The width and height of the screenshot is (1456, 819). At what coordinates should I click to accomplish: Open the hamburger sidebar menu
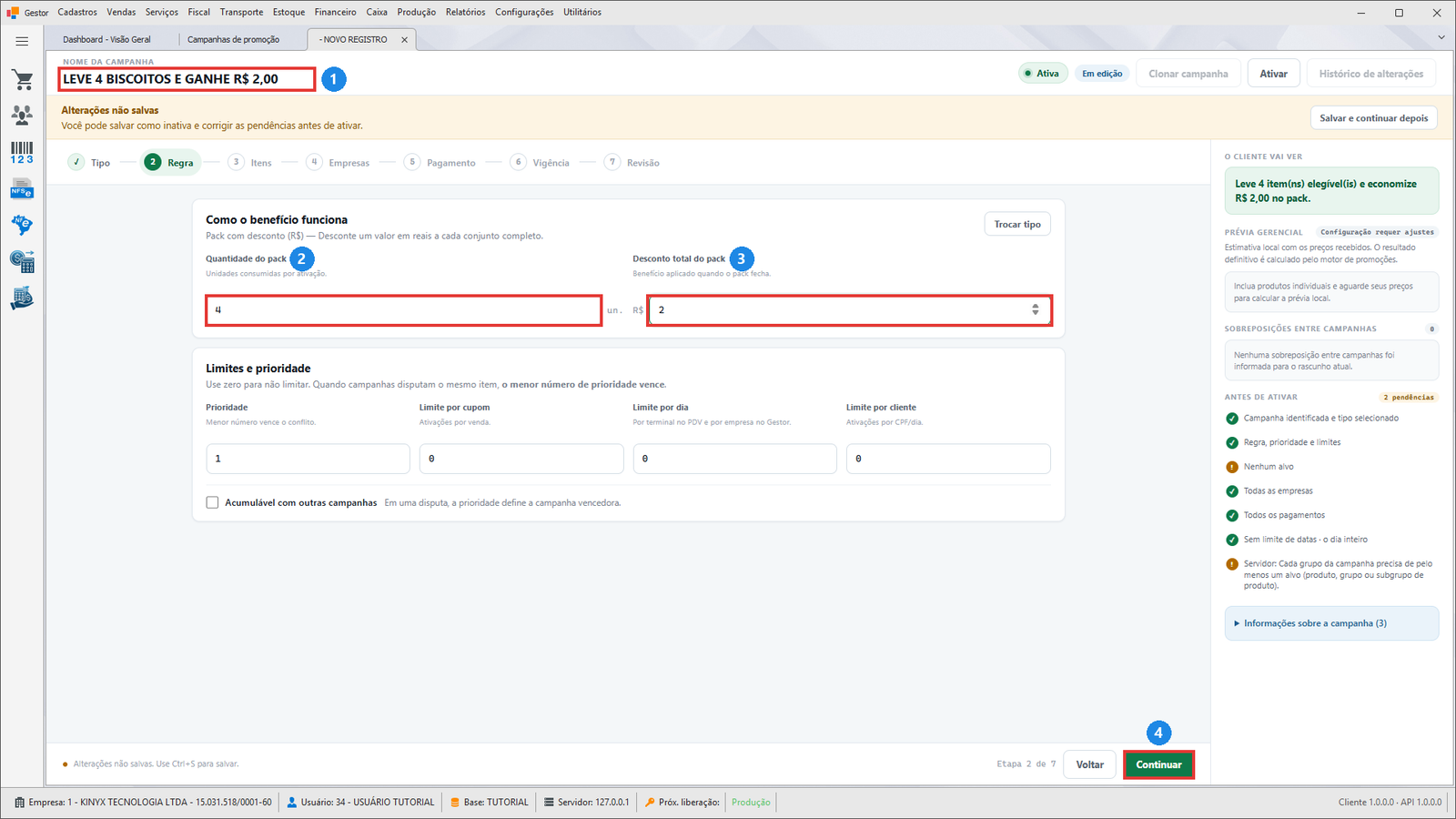(22, 41)
